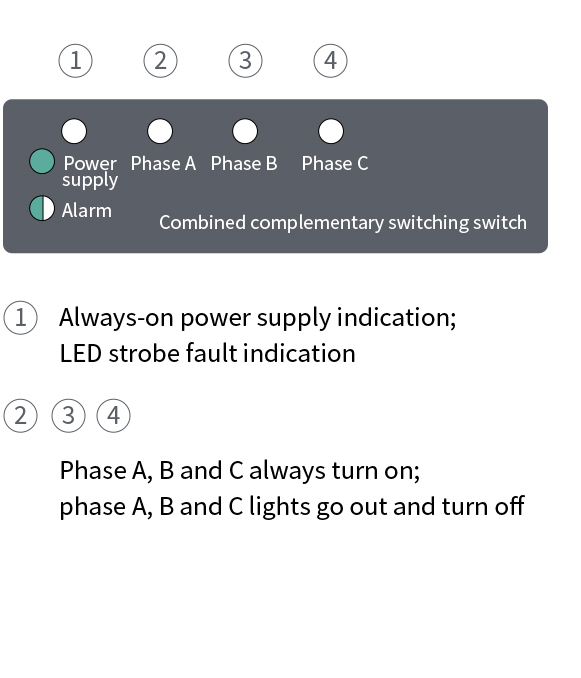Click the Phase C label
This screenshot has width=581, height=678.
click(335, 163)
